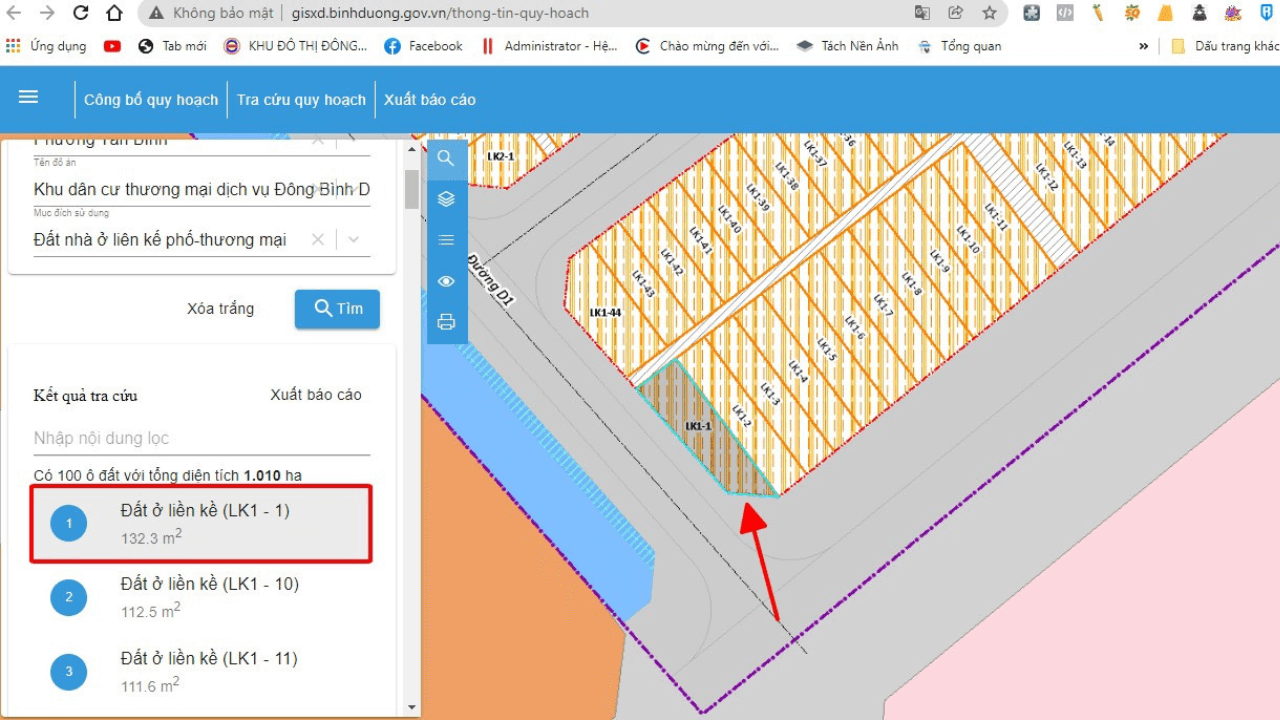
Task: Open the Ứng dụng apps bookmark
Action: pos(46,46)
